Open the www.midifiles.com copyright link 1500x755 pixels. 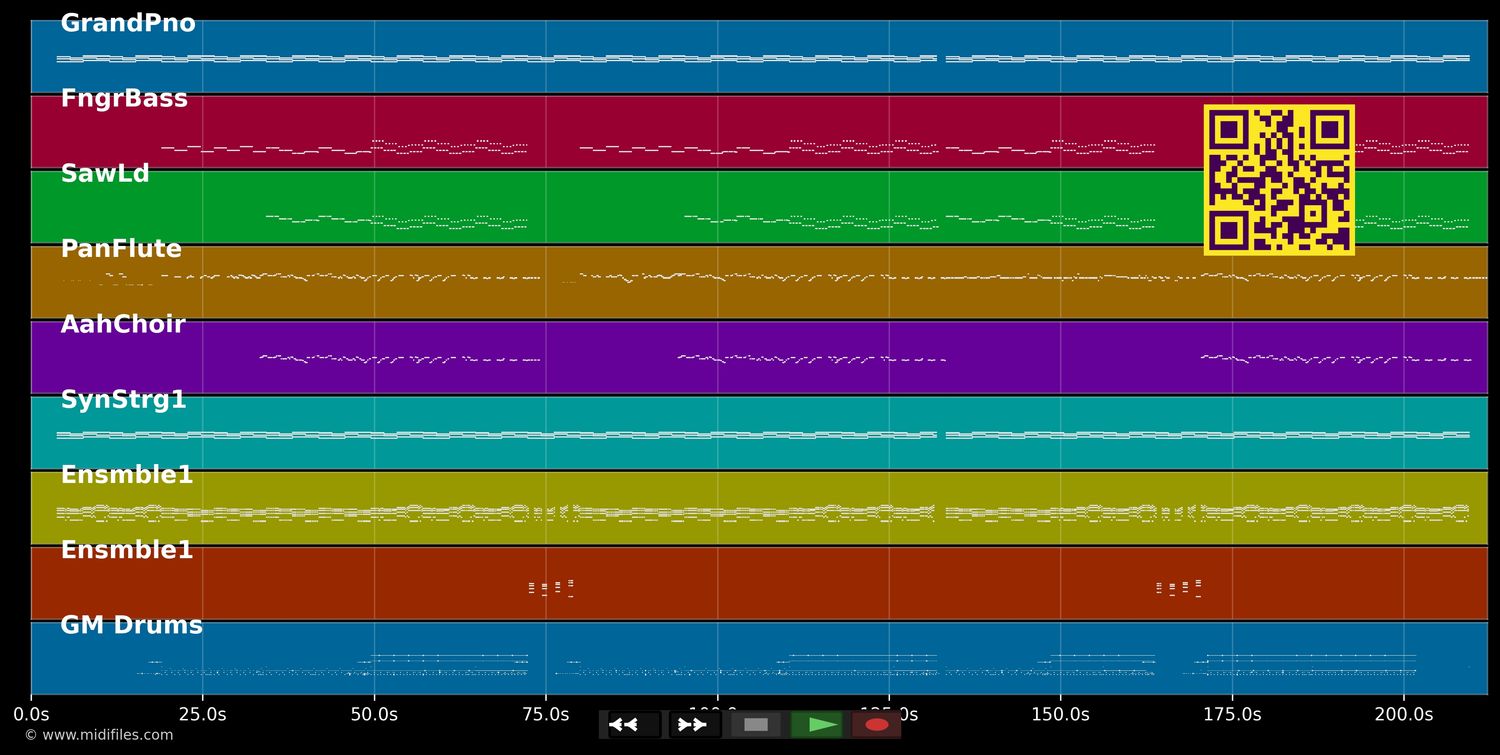98,735
